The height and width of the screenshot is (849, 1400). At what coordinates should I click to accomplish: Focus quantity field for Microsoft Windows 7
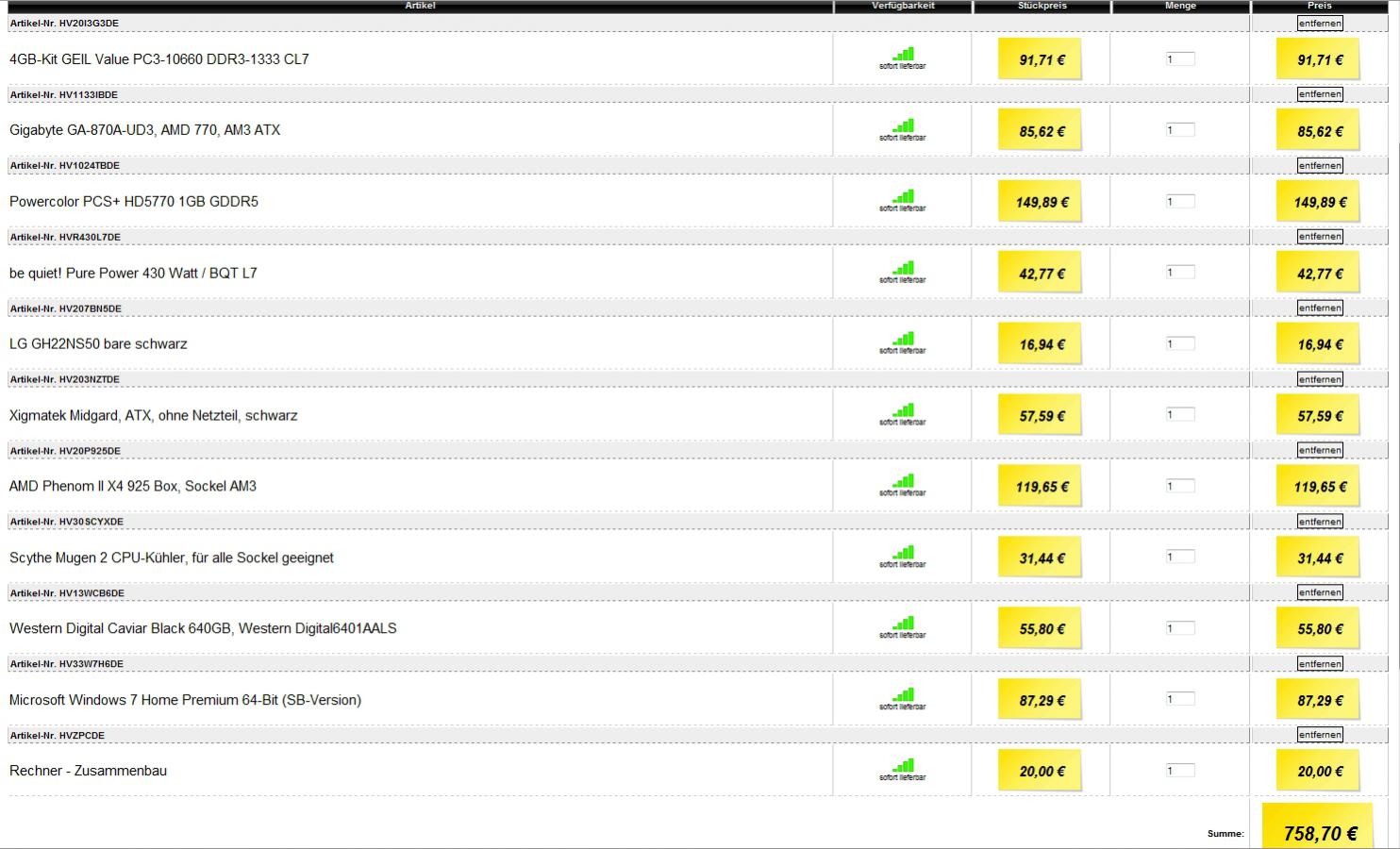pyautogui.click(x=1180, y=700)
